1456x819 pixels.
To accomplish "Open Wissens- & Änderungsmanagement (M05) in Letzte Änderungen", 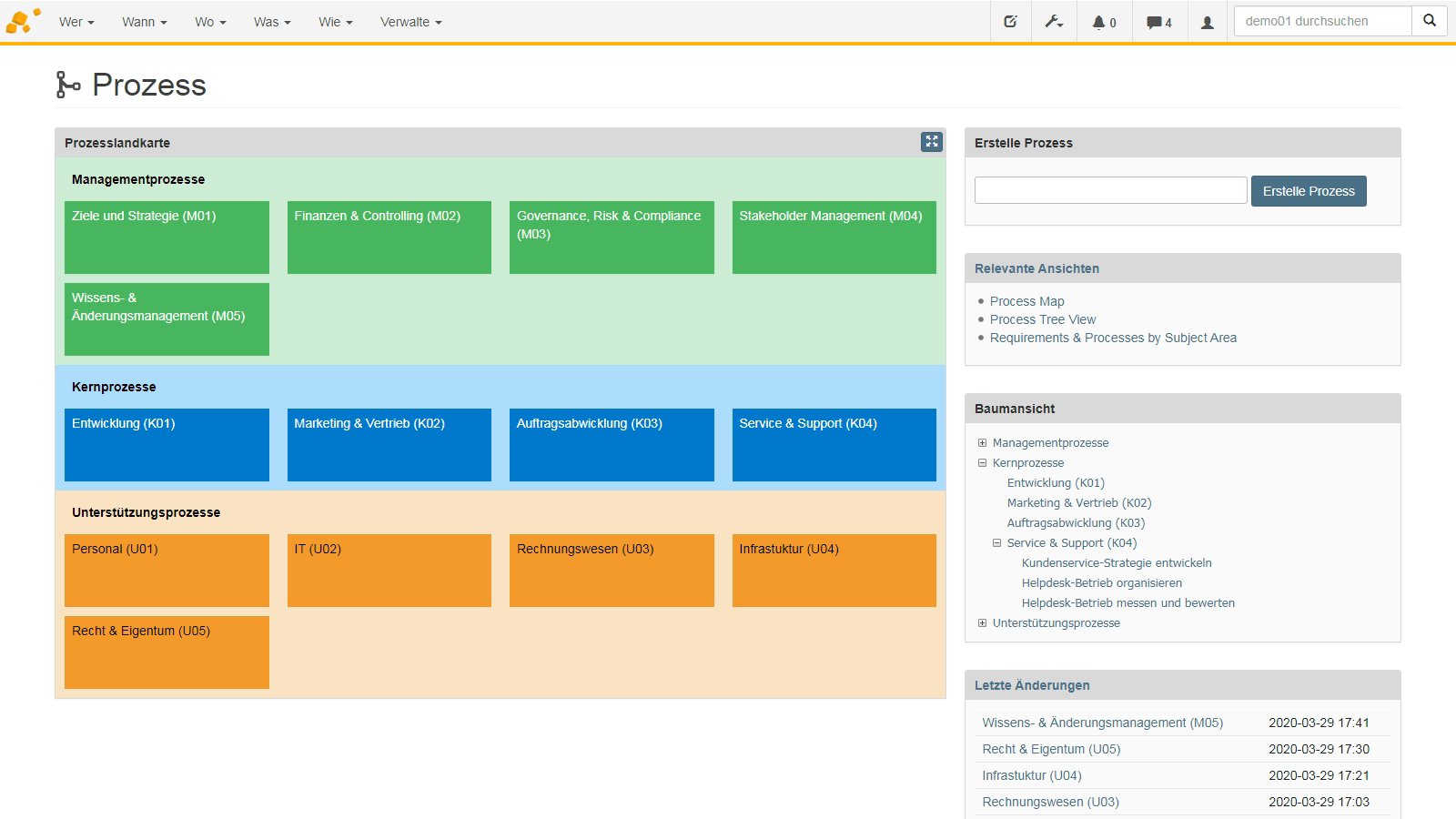I will 1102,723.
